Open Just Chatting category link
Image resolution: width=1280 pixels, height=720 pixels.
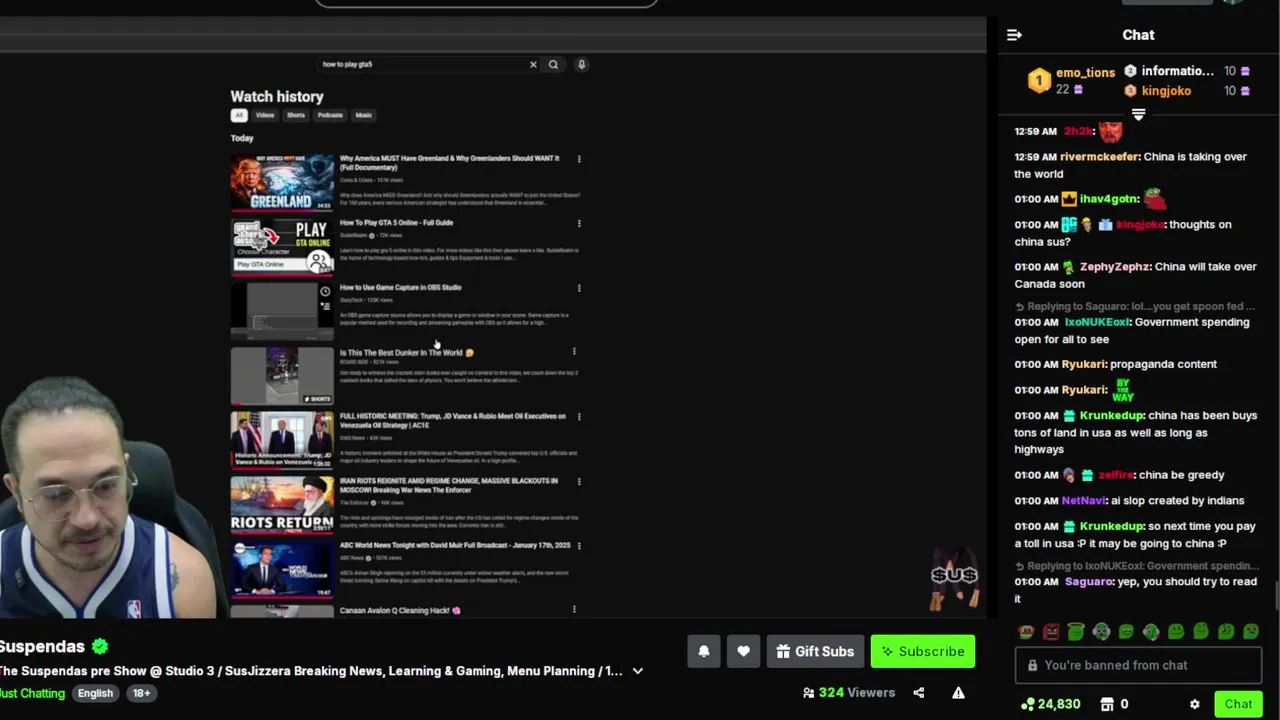point(32,693)
